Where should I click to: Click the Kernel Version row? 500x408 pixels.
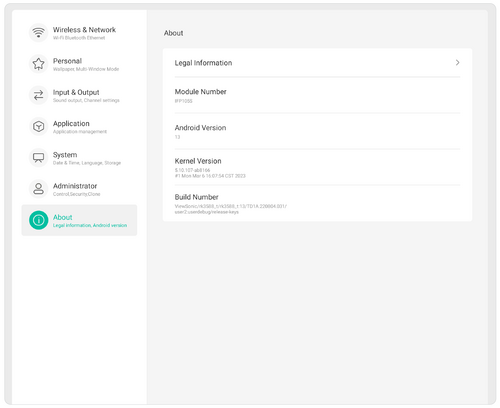pos(317,167)
